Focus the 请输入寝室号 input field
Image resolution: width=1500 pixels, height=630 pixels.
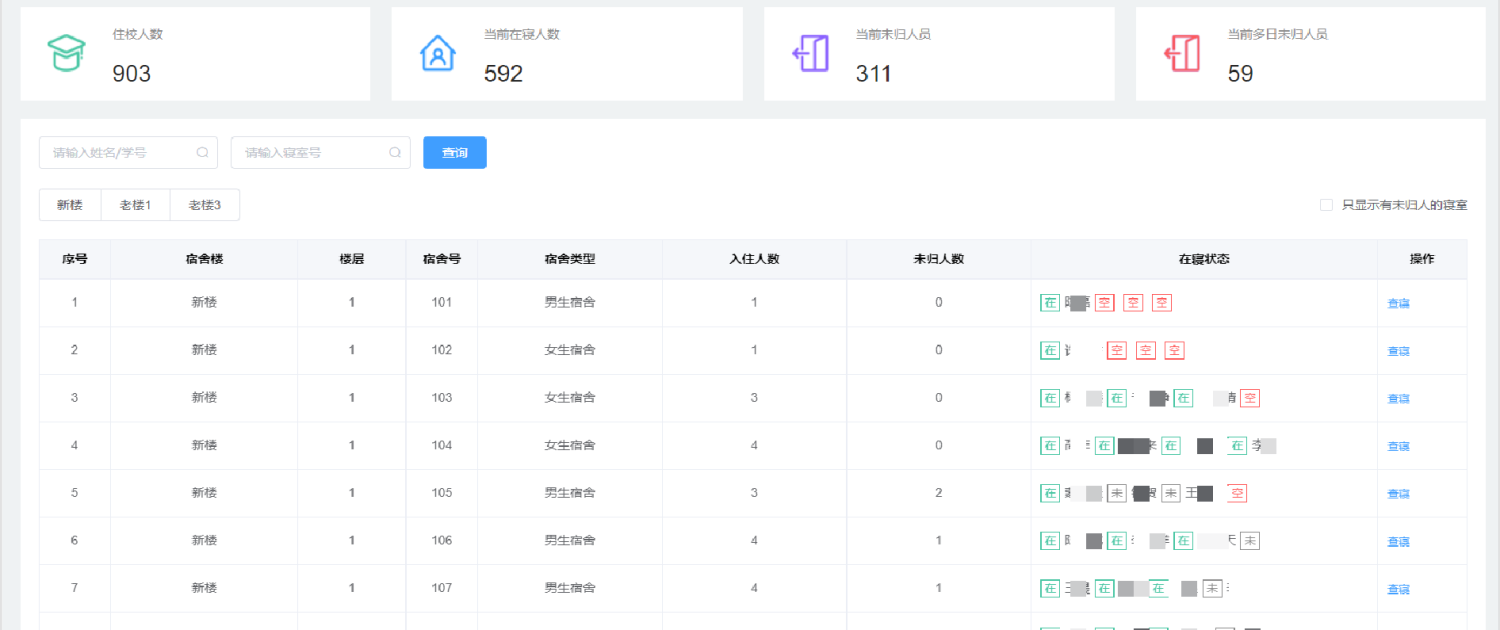click(320, 153)
